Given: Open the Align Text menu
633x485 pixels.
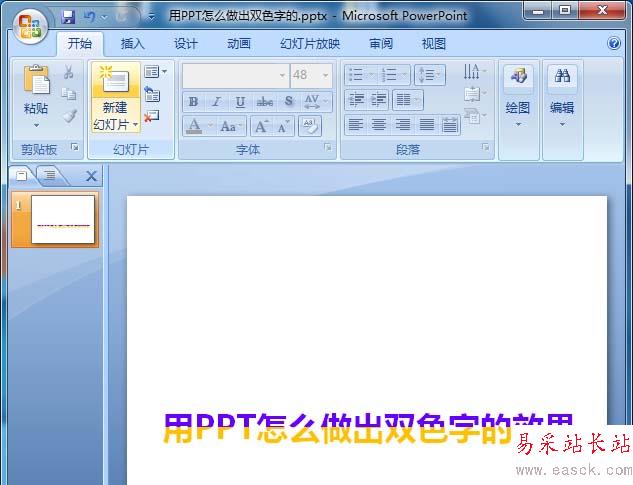Looking at the screenshot, I should [474, 94].
